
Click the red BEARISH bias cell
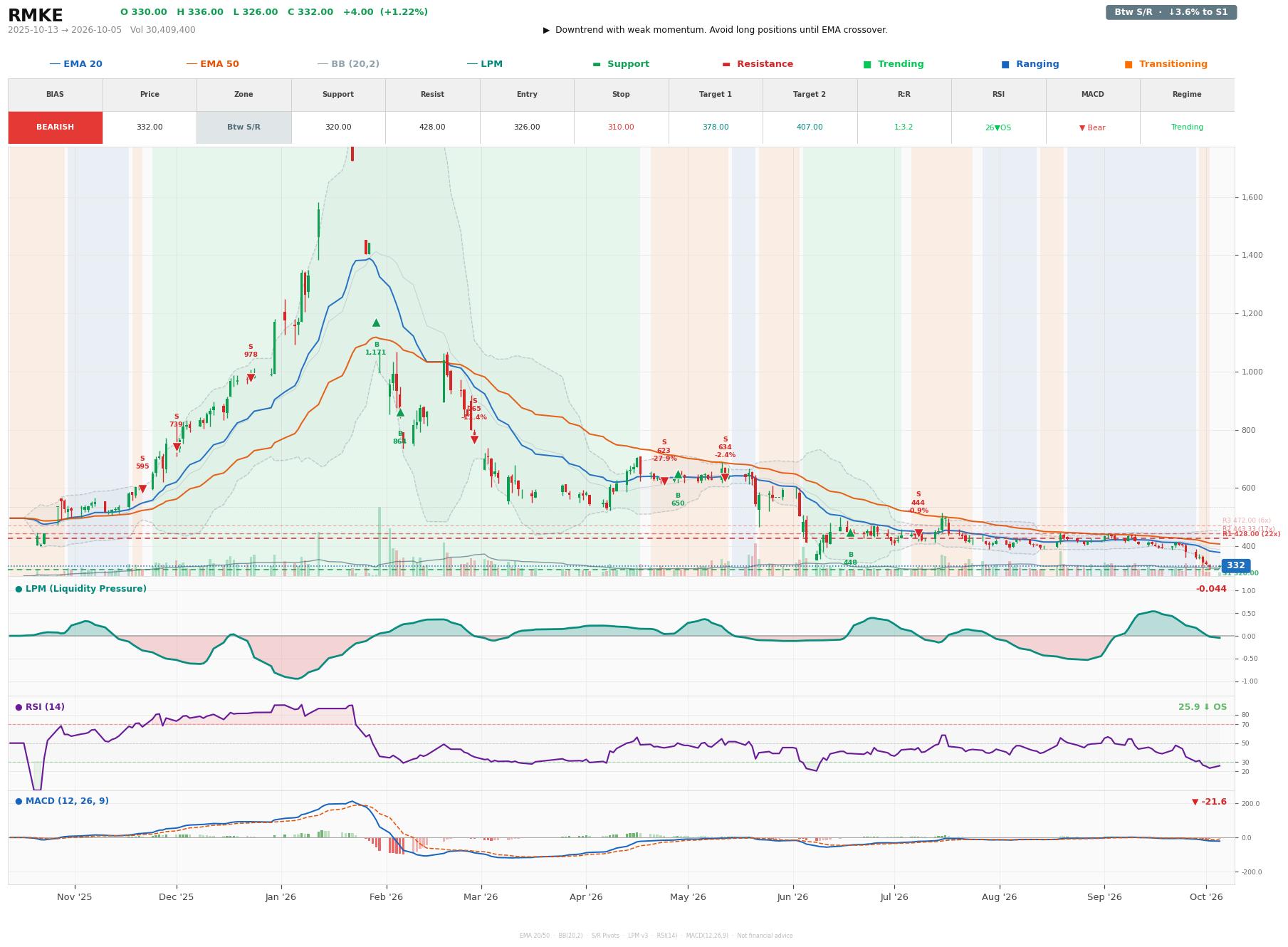click(56, 127)
